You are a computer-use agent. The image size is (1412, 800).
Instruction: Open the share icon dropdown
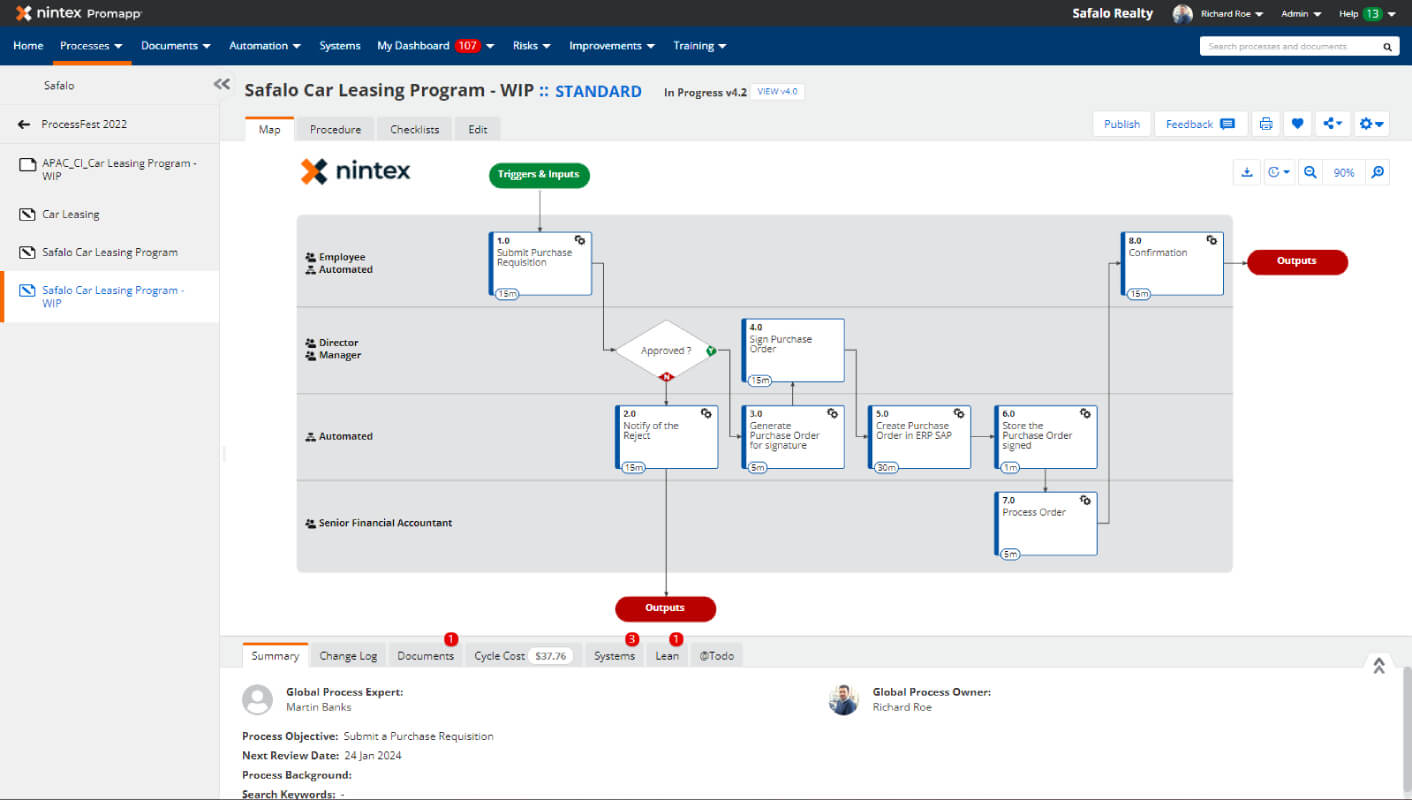tap(1332, 124)
